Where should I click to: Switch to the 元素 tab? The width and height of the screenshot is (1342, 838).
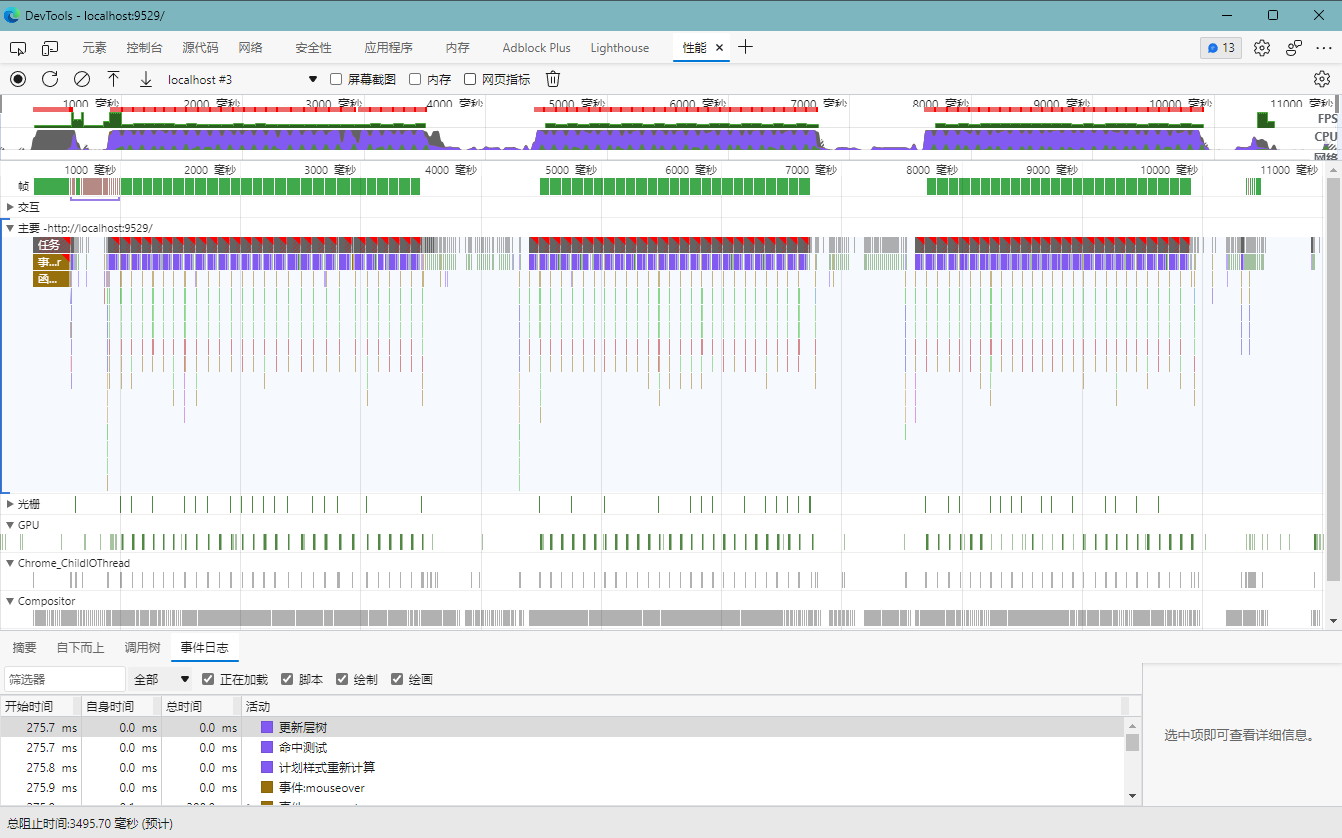point(94,48)
